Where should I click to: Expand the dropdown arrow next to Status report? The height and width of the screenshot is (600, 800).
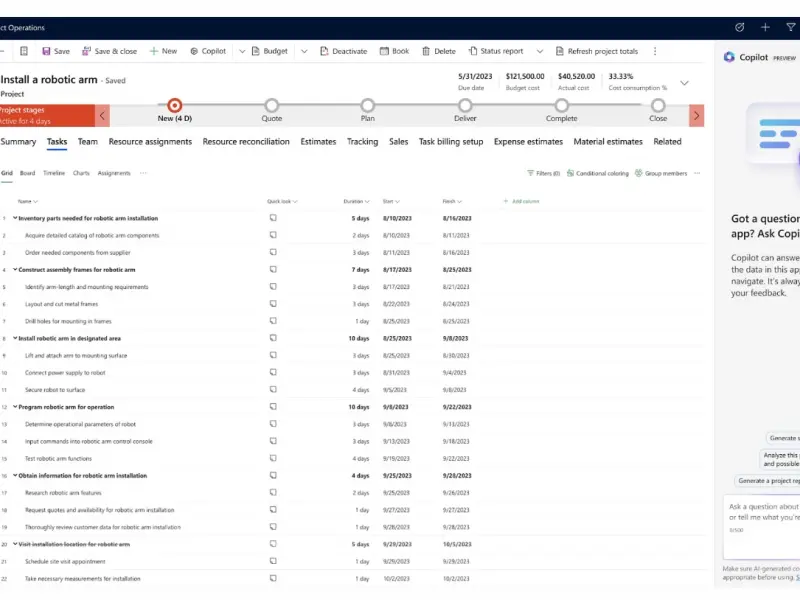pos(540,51)
